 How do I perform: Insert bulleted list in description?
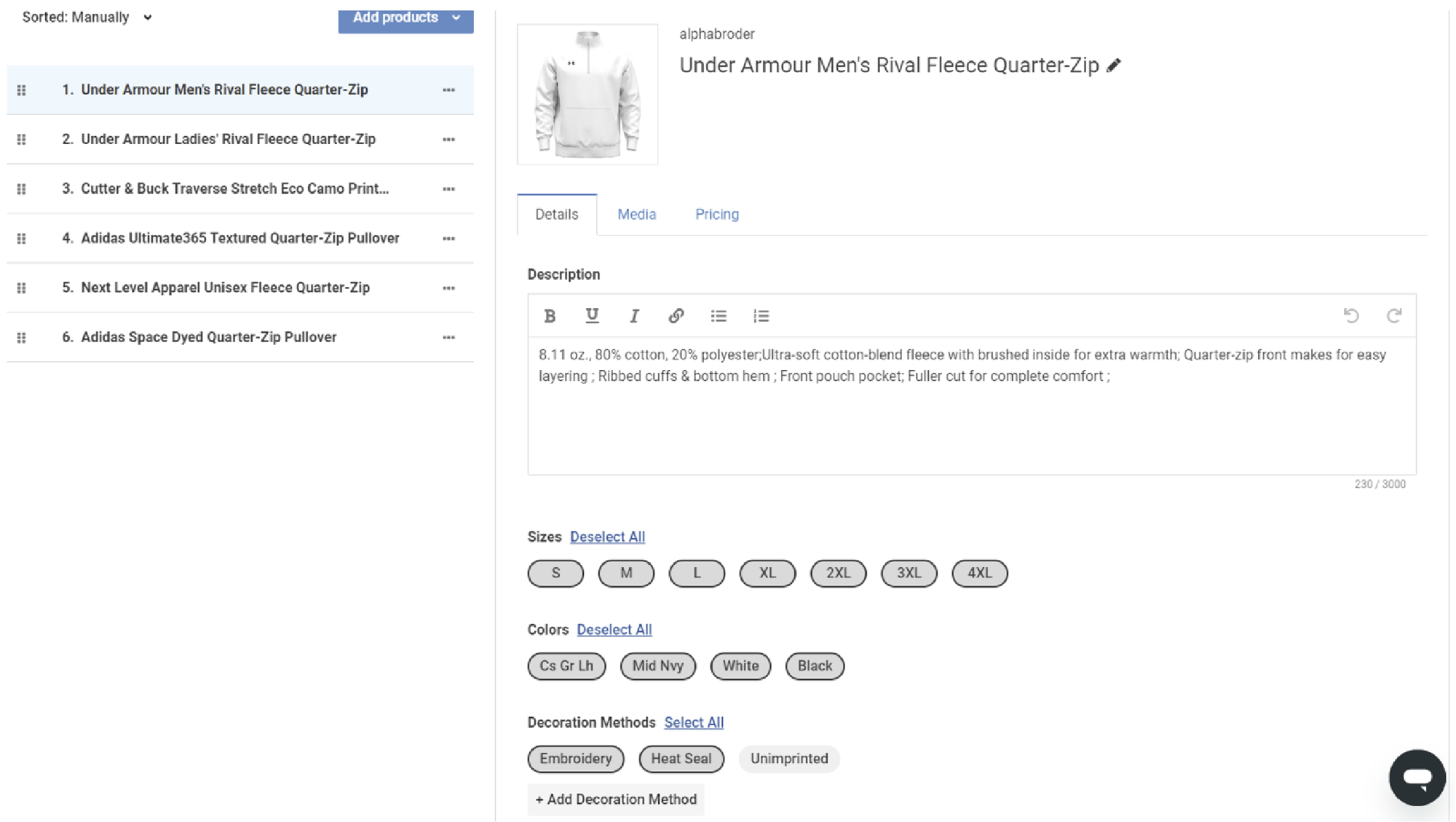click(719, 316)
